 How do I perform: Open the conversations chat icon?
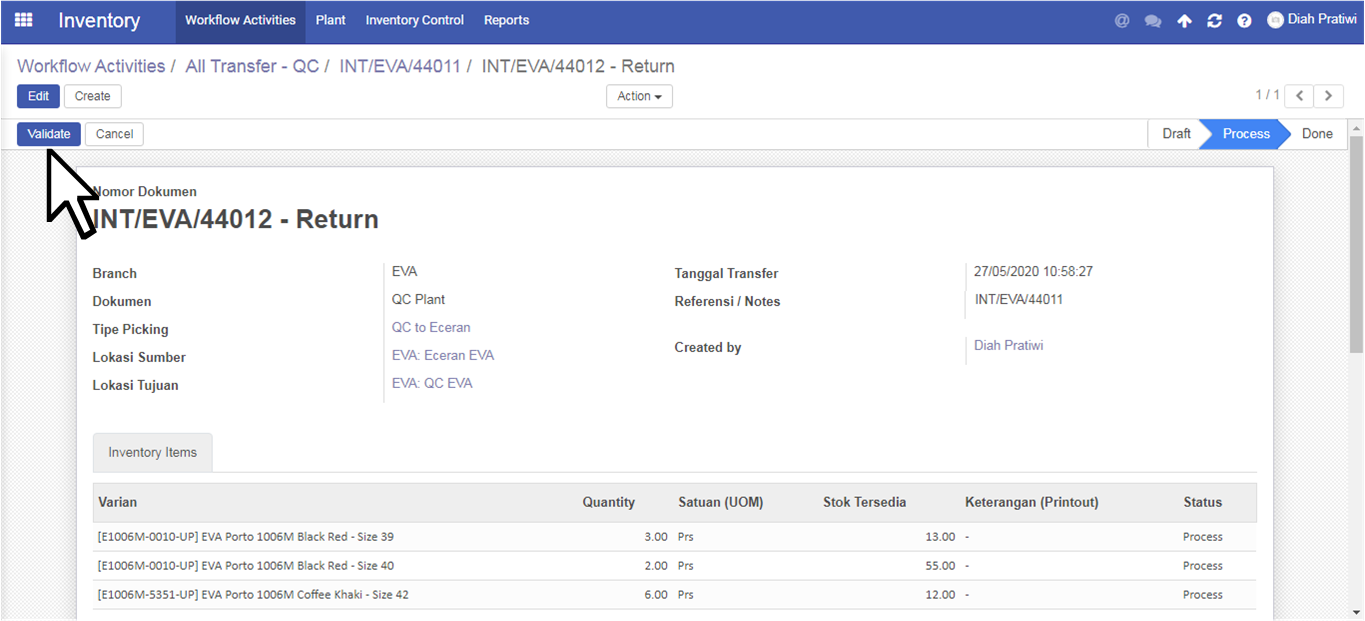point(1153,20)
